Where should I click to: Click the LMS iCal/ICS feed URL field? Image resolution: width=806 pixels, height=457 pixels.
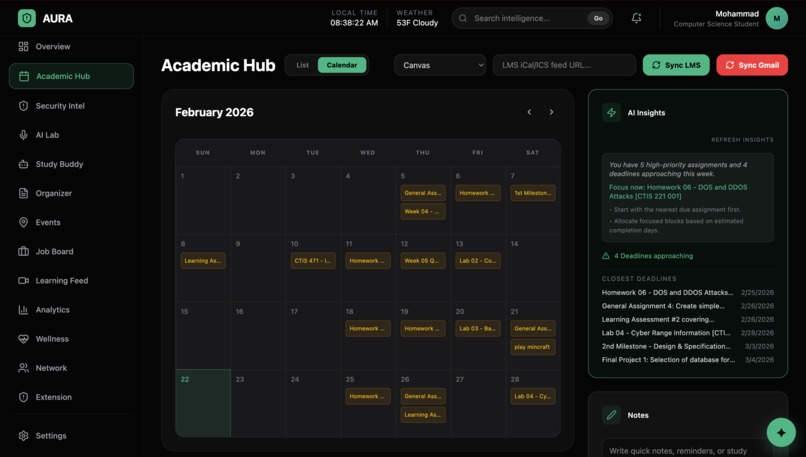(564, 65)
